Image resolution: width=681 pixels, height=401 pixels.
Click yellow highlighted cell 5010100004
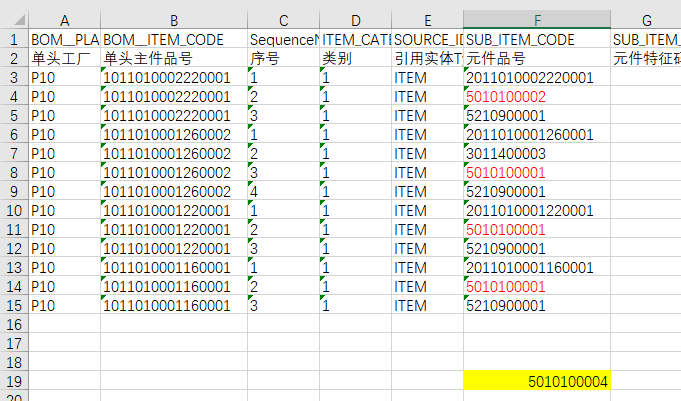tap(537, 381)
